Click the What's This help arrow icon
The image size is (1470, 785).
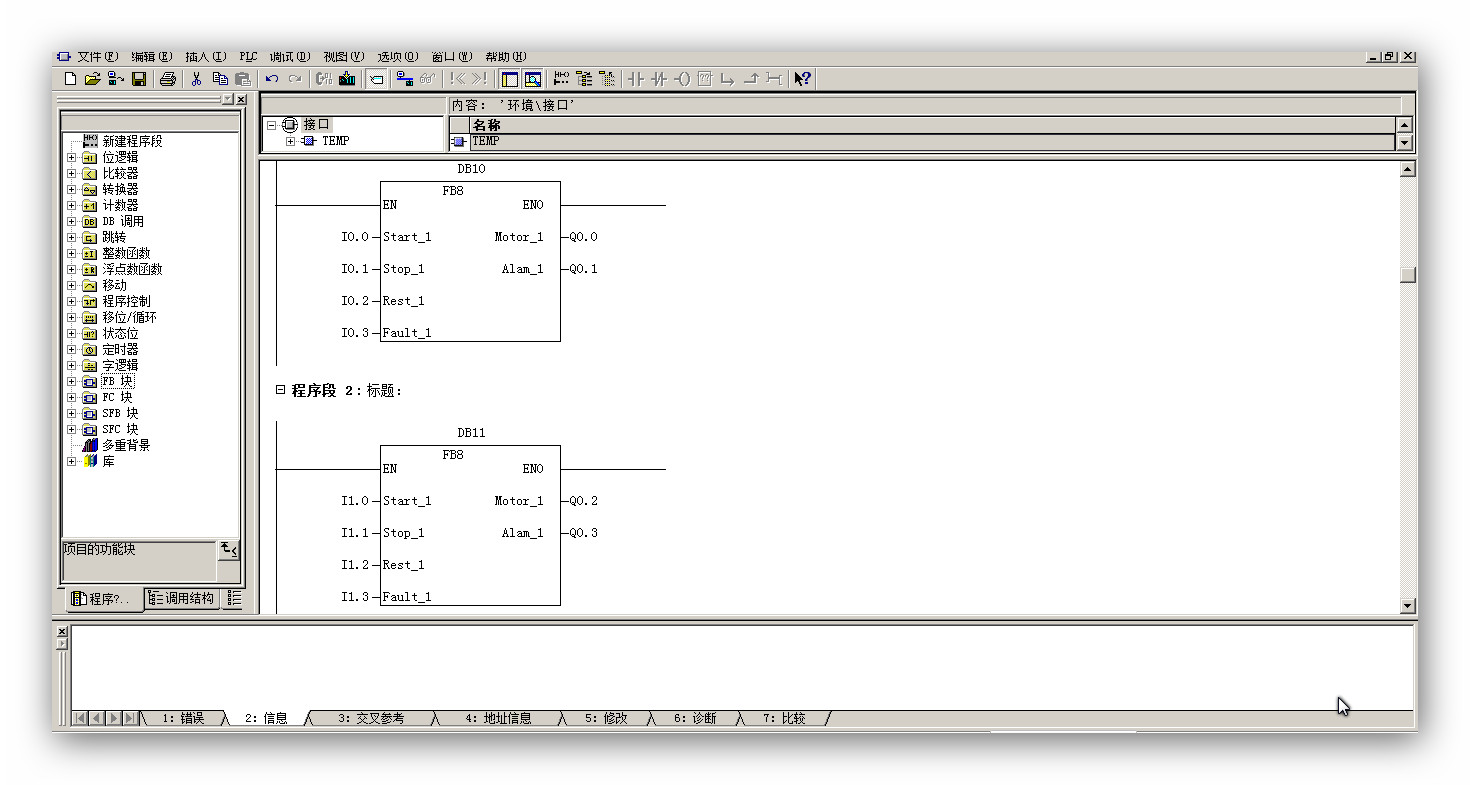click(x=802, y=79)
